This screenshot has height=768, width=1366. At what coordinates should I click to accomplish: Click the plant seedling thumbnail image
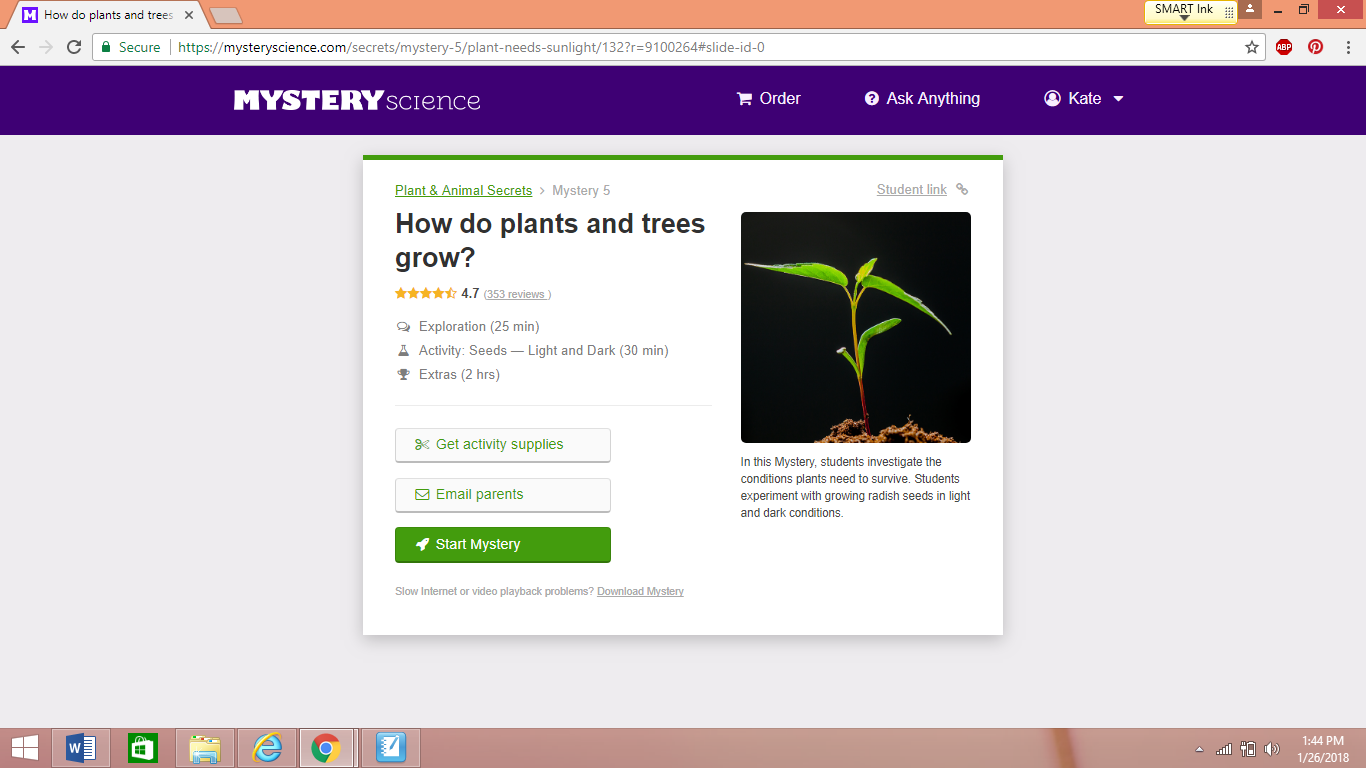856,327
